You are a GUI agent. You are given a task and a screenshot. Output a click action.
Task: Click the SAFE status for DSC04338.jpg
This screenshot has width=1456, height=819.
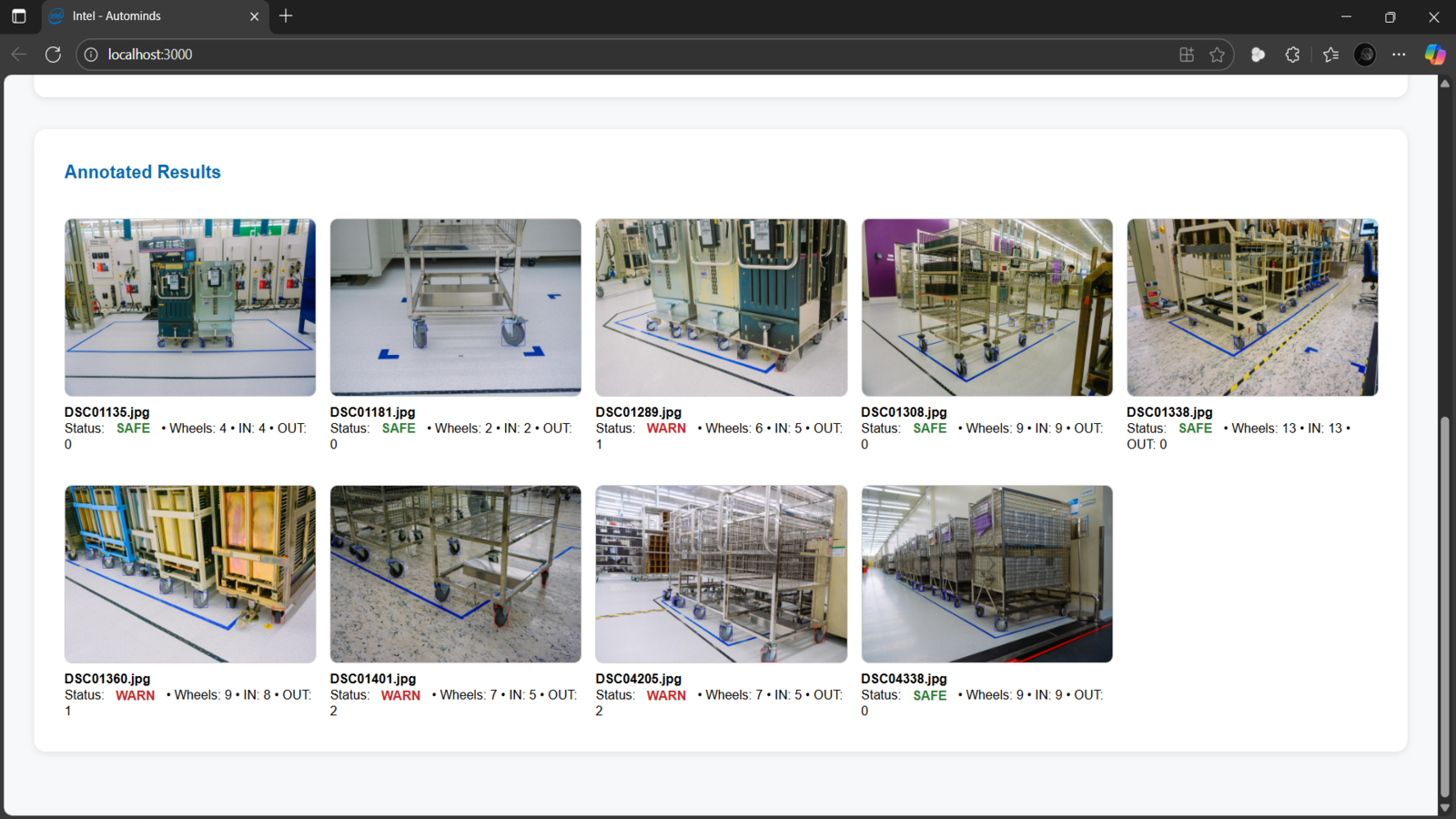[930, 695]
